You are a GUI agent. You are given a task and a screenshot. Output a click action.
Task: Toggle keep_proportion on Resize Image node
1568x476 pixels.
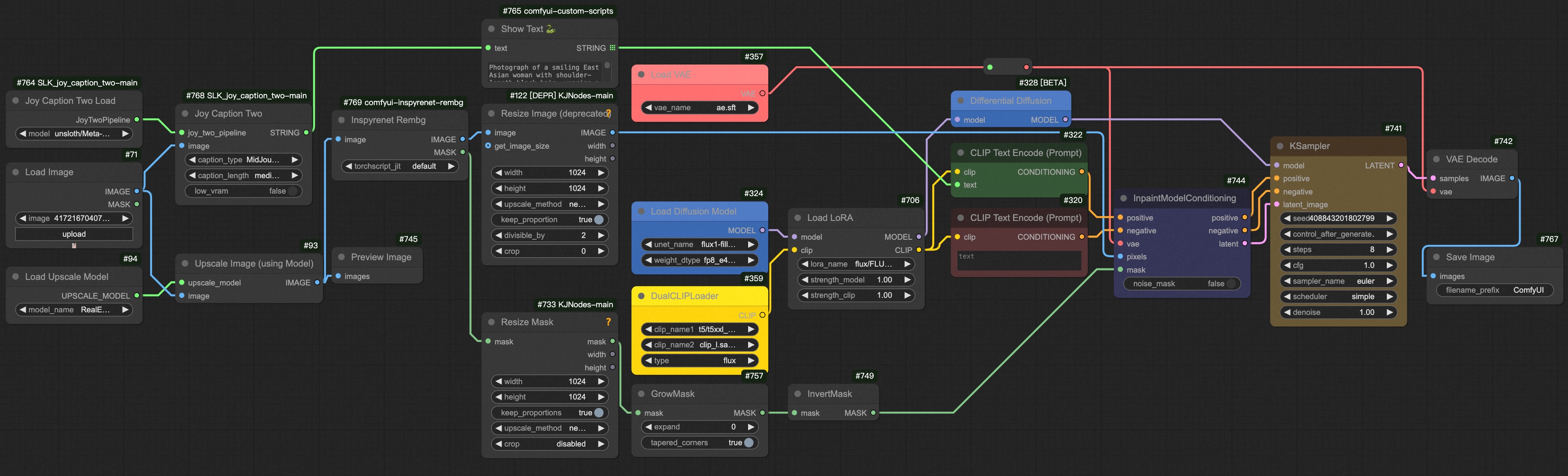[599, 220]
